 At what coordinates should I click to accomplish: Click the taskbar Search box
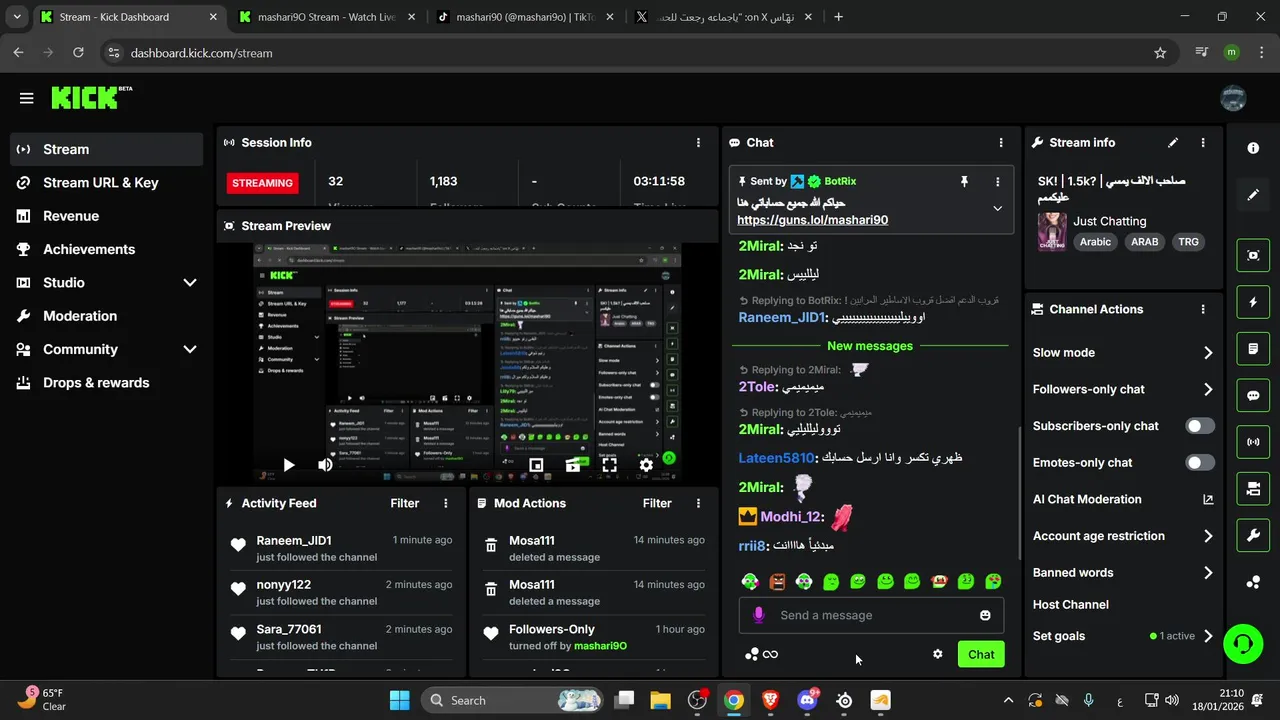[x=512, y=700]
